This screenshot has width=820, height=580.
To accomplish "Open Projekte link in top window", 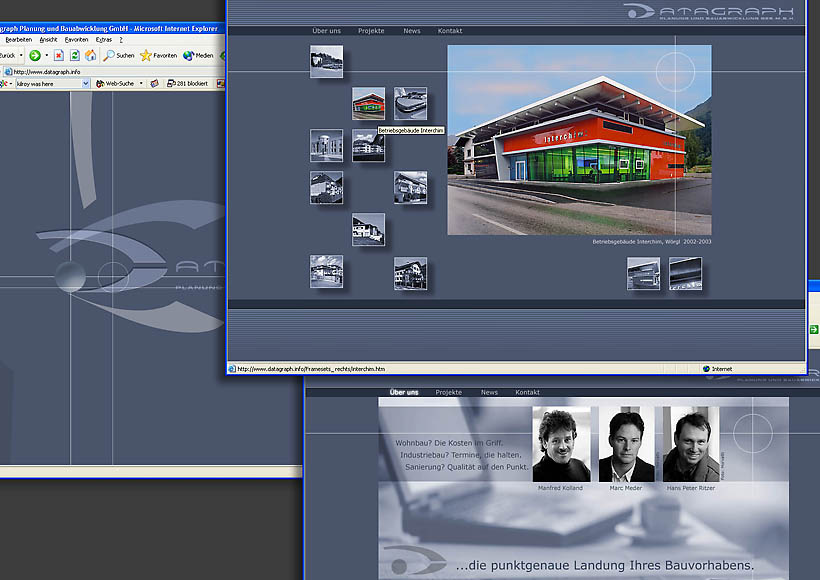I will [x=370, y=31].
